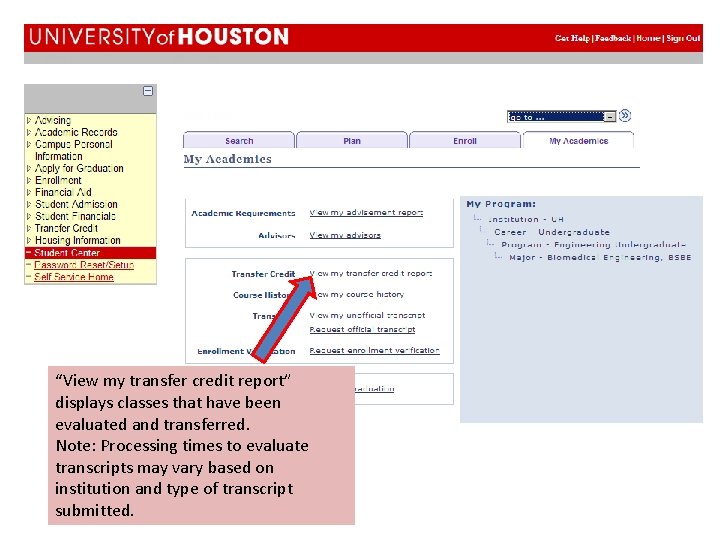Image resolution: width=720 pixels, height=540 pixels.
Task: Open View my transfer credit report
Action: pos(371,273)
